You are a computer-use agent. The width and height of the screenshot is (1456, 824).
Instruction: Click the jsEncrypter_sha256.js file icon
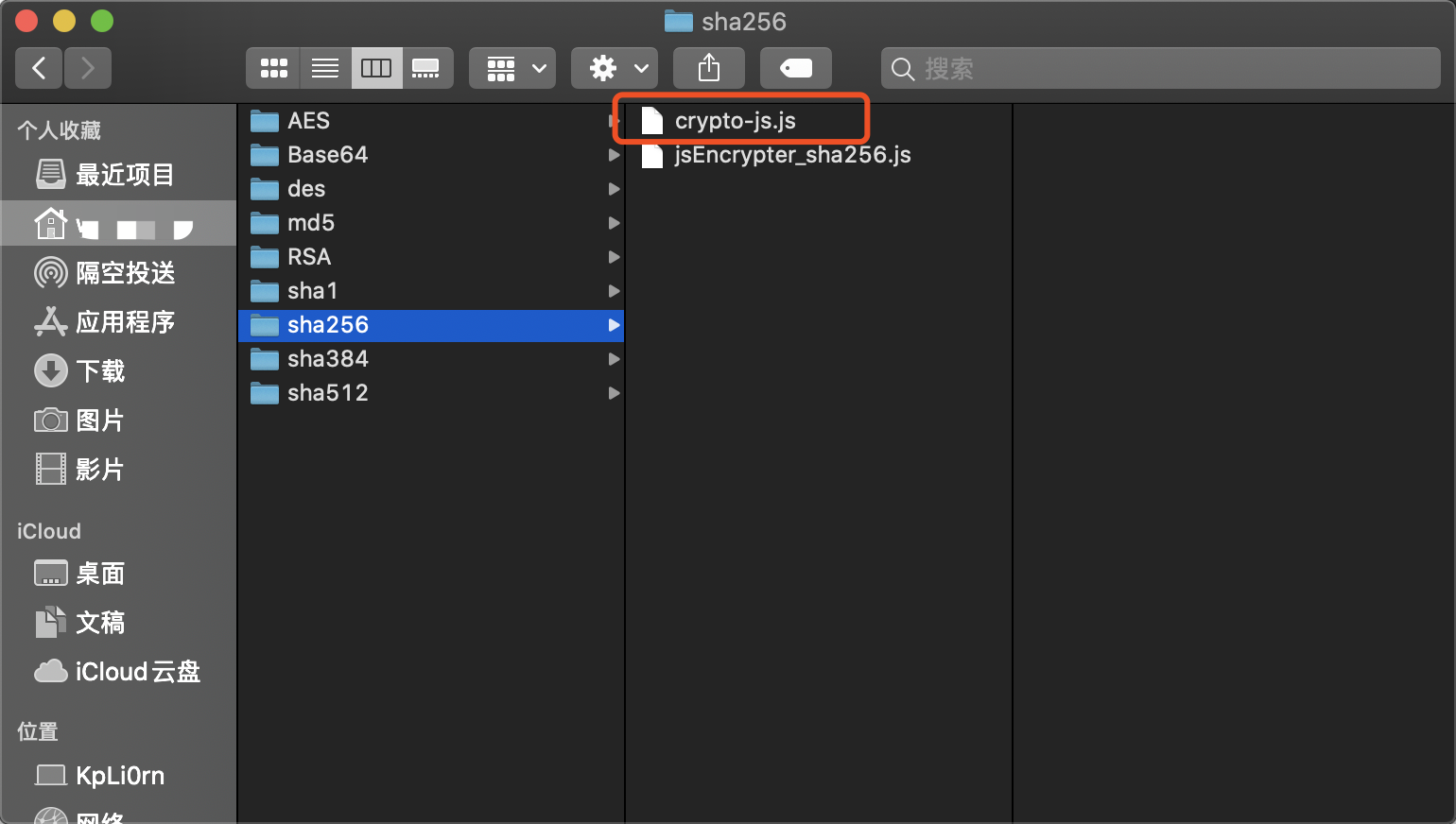coord(652,155)
